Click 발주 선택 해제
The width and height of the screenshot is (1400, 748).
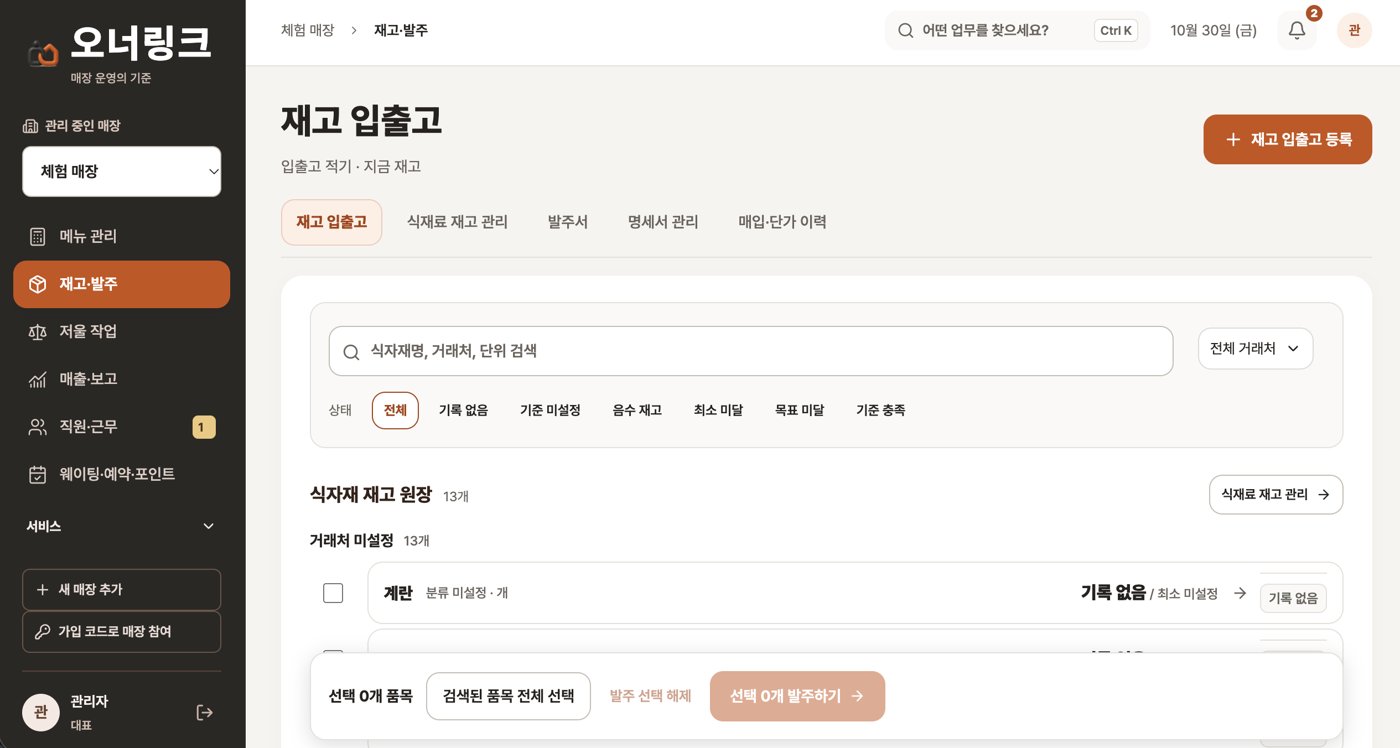click(650, 696)
